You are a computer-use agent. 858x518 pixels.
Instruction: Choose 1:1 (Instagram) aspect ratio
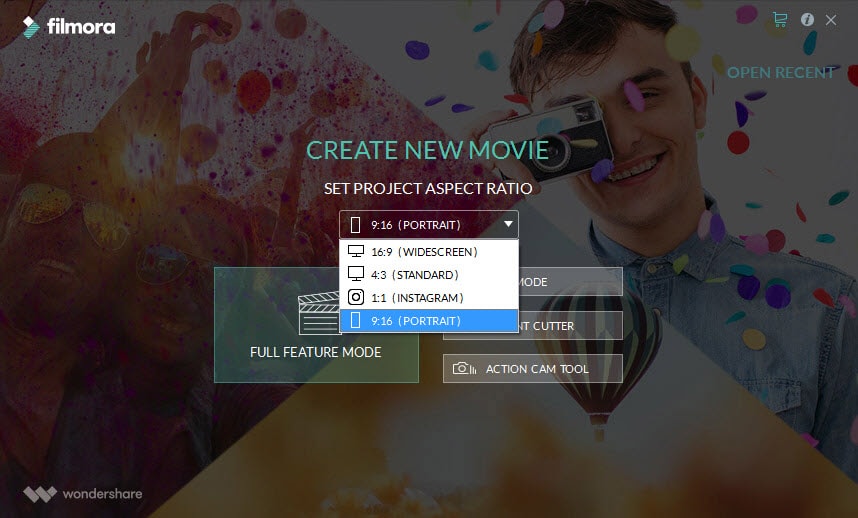[429, 298]
